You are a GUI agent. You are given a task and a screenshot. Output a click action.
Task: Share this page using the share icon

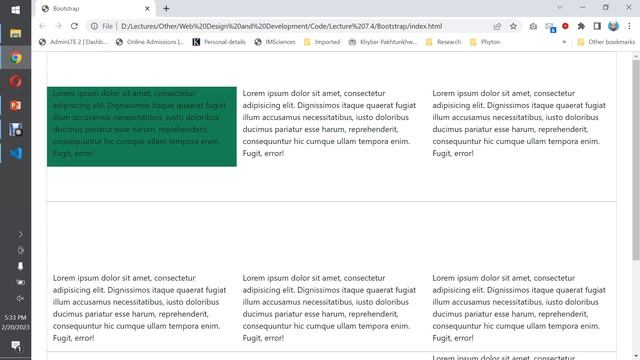(x=497, y=26)
